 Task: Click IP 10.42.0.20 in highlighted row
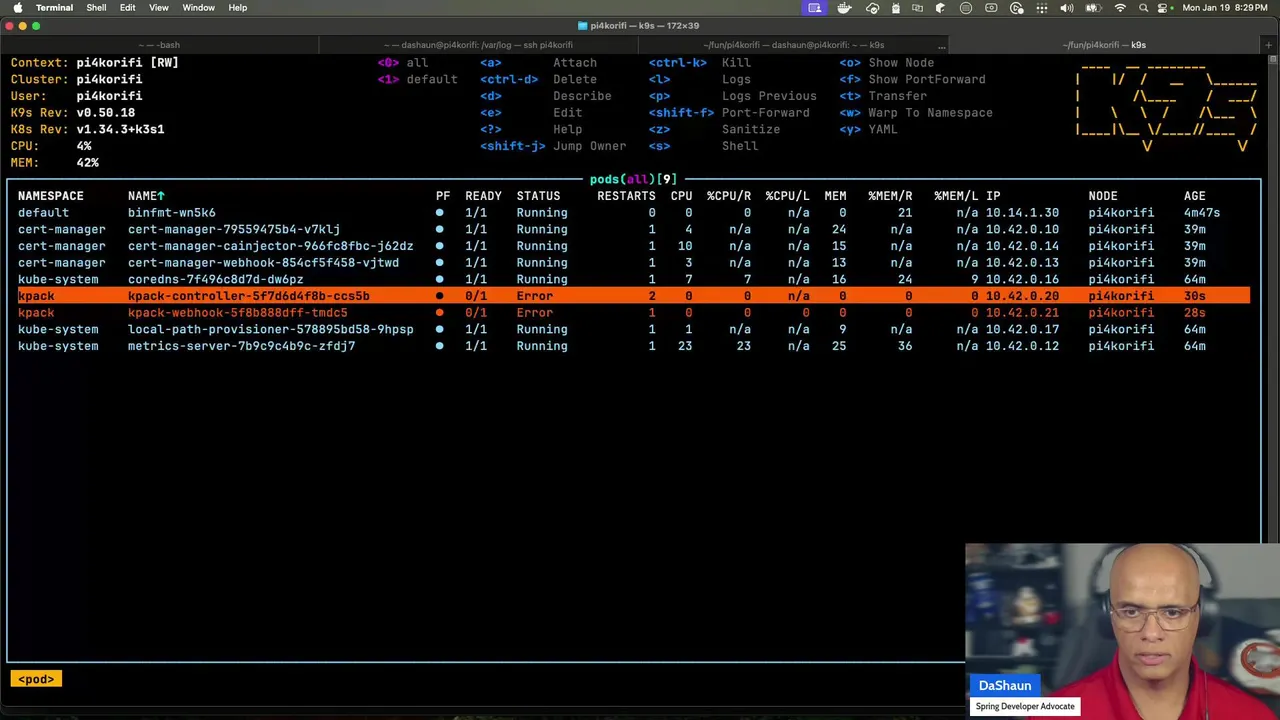pos(1022,296)
